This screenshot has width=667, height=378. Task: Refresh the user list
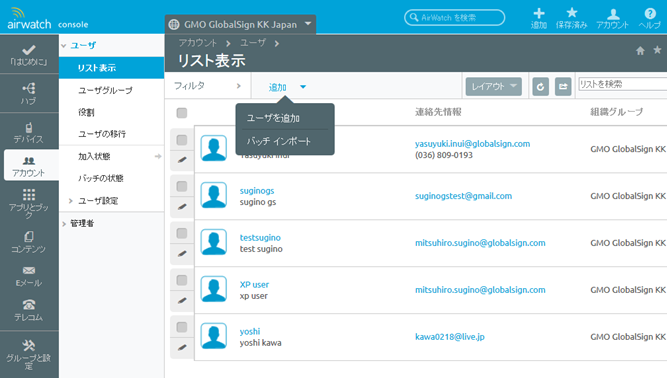(540, 87)
